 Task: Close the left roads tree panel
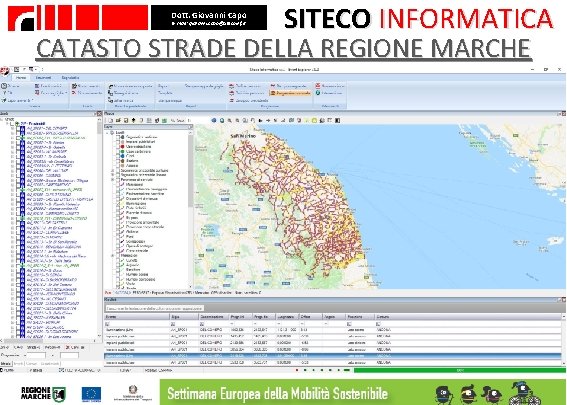tap(99, 114)
